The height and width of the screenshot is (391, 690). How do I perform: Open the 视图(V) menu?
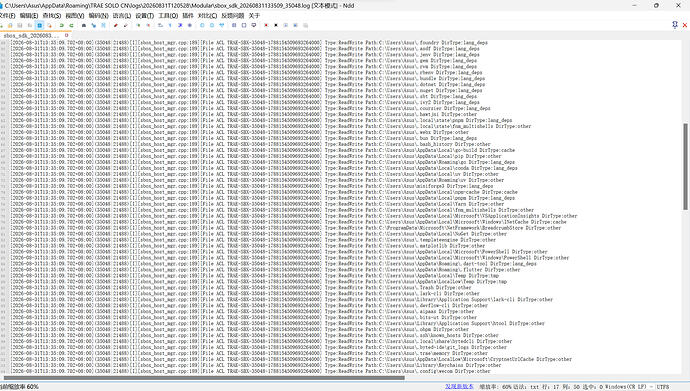tap(74, 15)
